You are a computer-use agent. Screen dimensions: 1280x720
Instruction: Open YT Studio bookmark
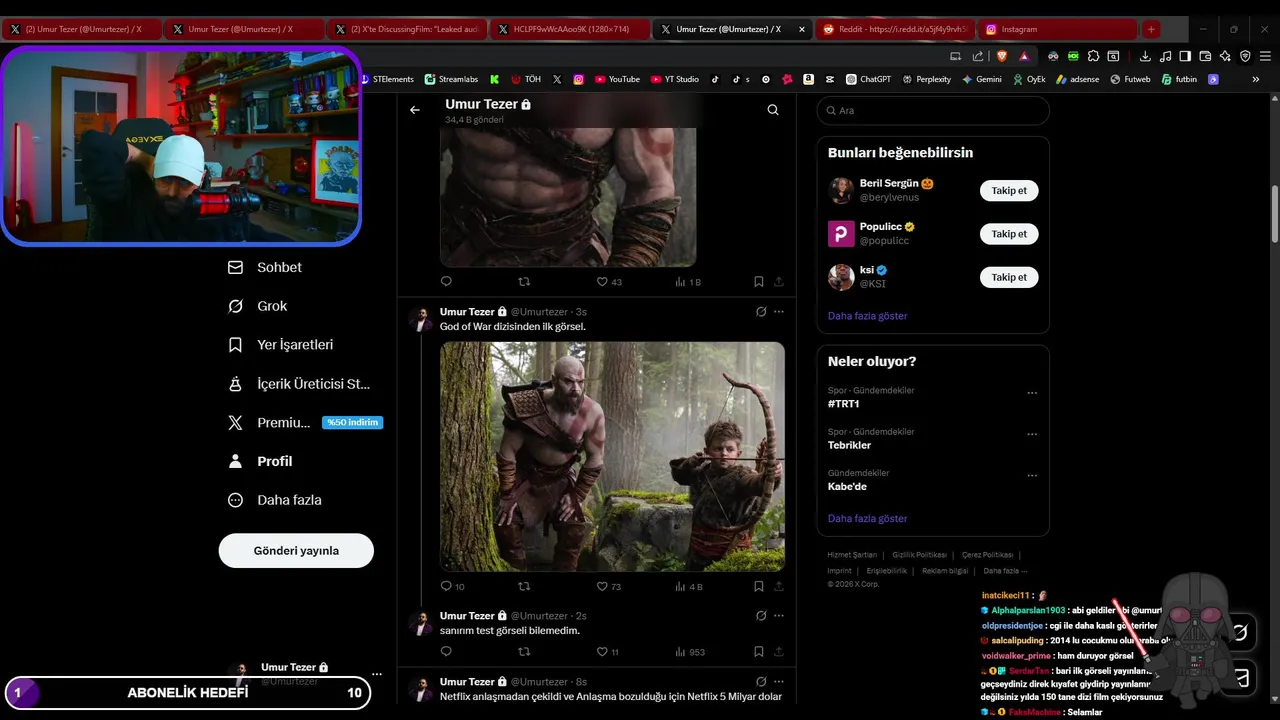[x=675, y=79]
